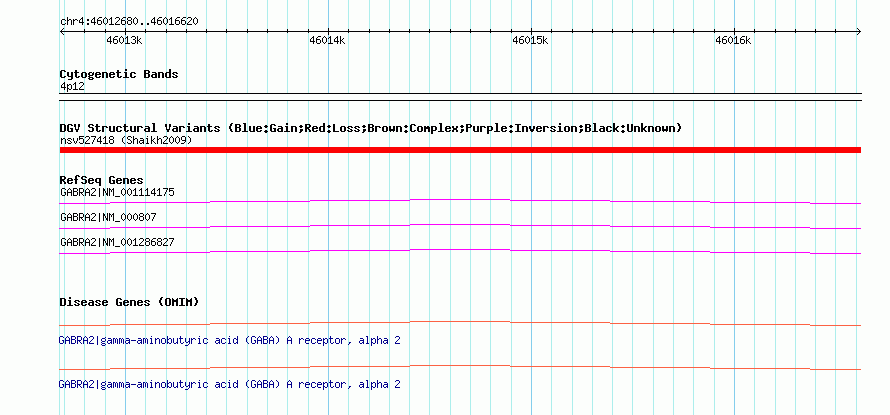The image size is (890, 415).
Task: Click the Cytogenetic Bands track title
Action: (x=119, y=74)
